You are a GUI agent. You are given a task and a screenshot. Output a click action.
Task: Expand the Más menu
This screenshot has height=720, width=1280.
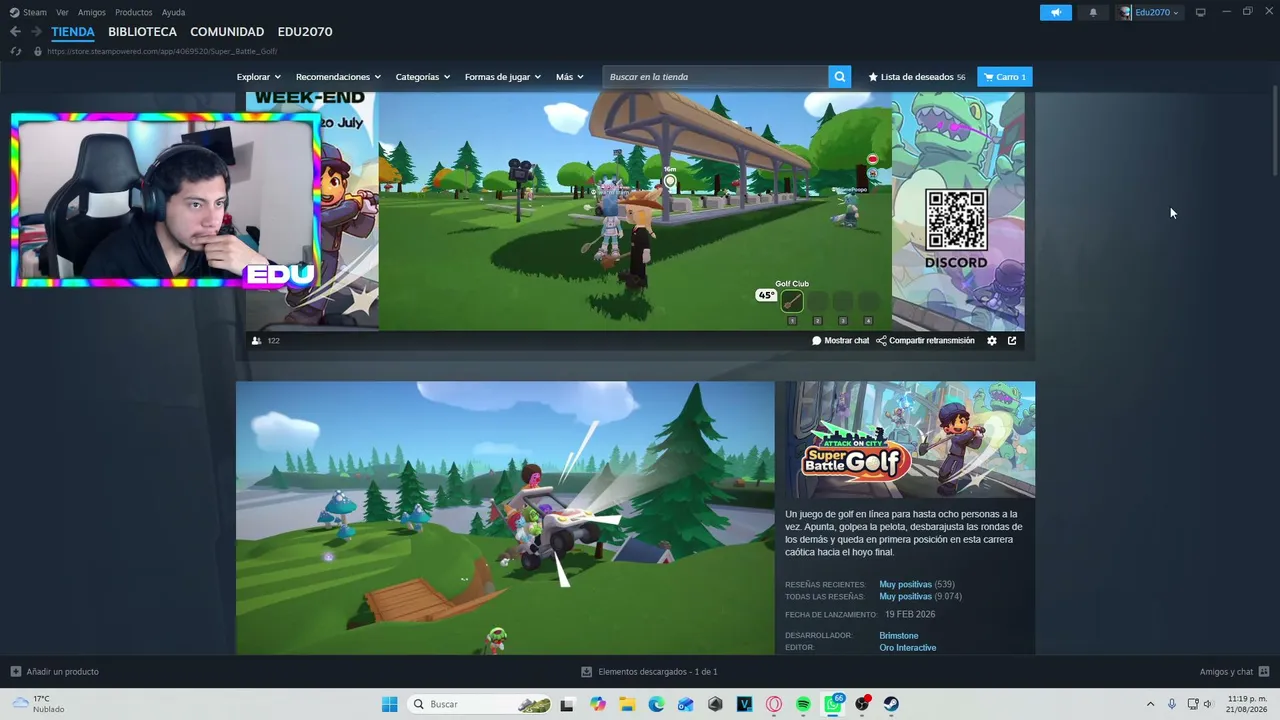(x=570, y=77)
